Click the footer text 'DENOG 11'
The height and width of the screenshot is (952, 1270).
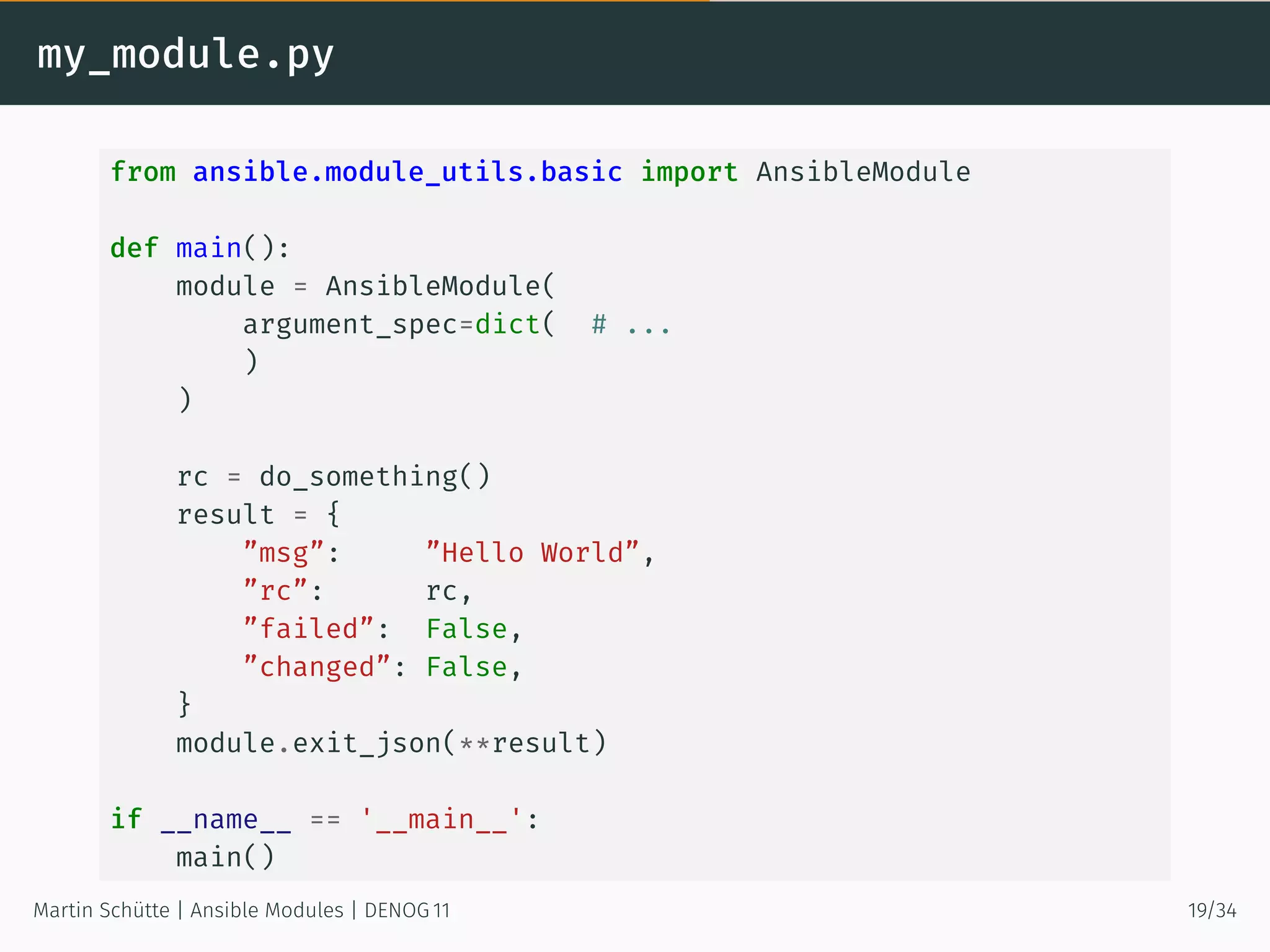click(x=407, y=910)
